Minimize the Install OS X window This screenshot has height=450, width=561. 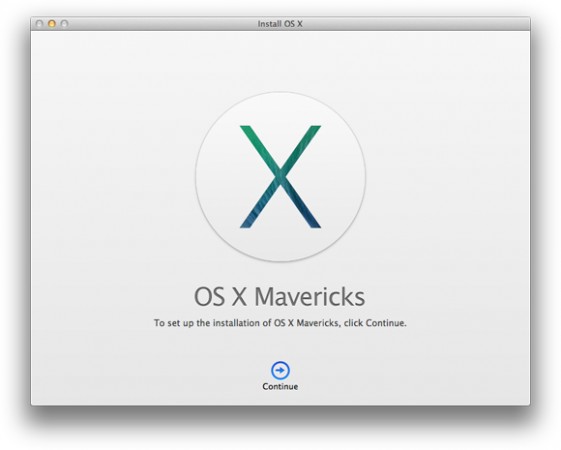point(52,24)
